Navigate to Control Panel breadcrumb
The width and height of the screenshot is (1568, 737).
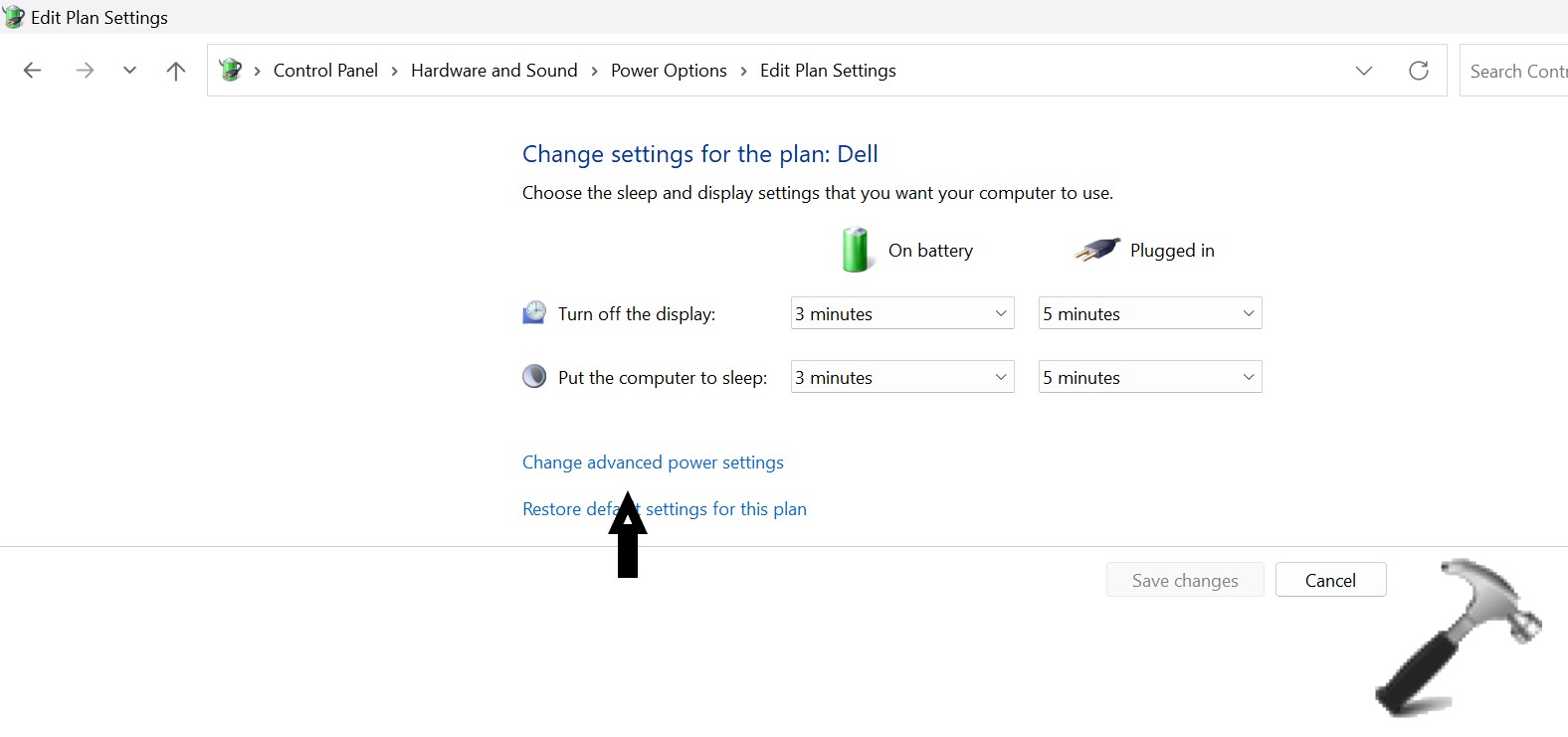tap(325, 71)
